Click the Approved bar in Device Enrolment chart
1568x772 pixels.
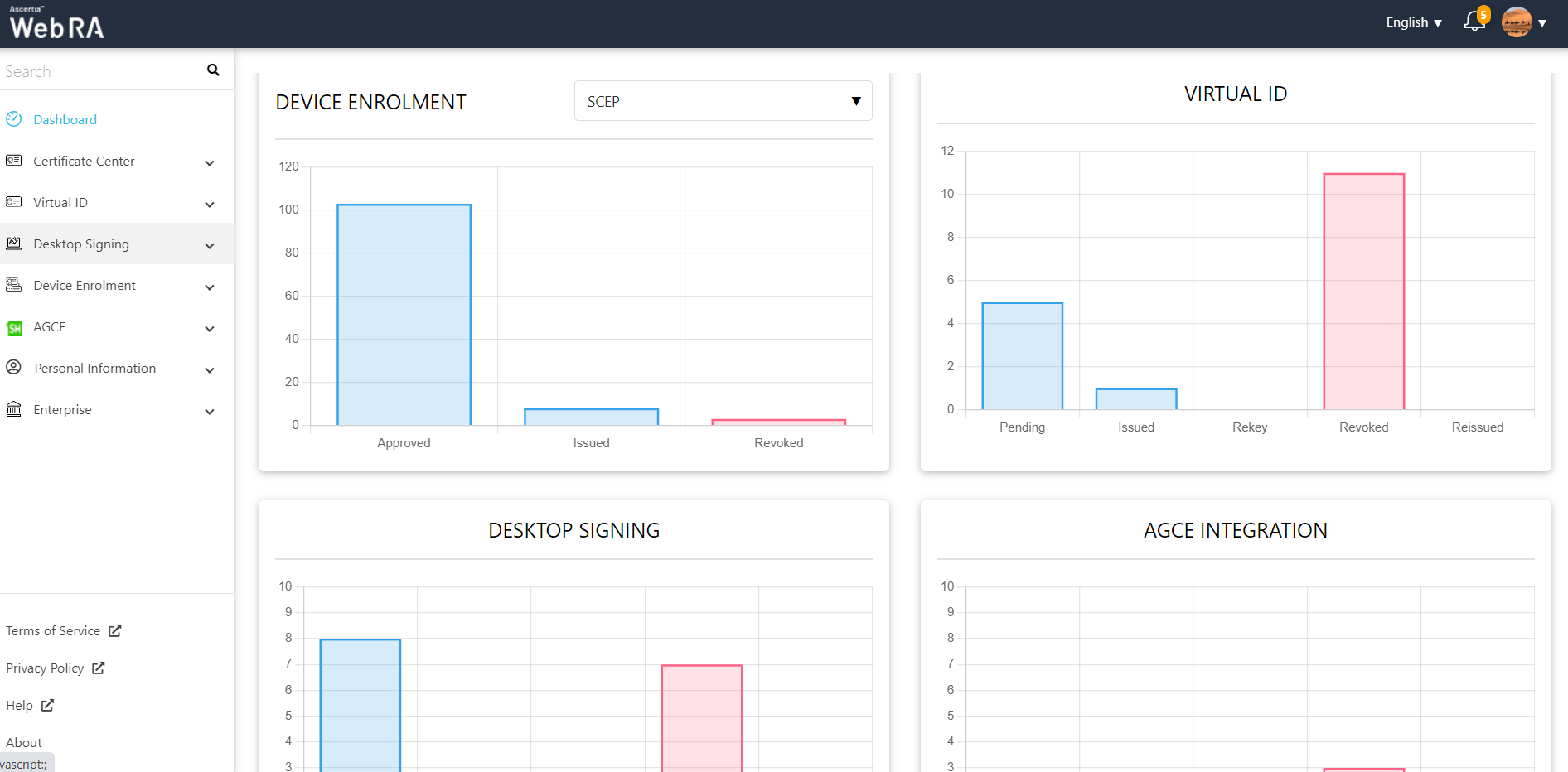point(404,315)
